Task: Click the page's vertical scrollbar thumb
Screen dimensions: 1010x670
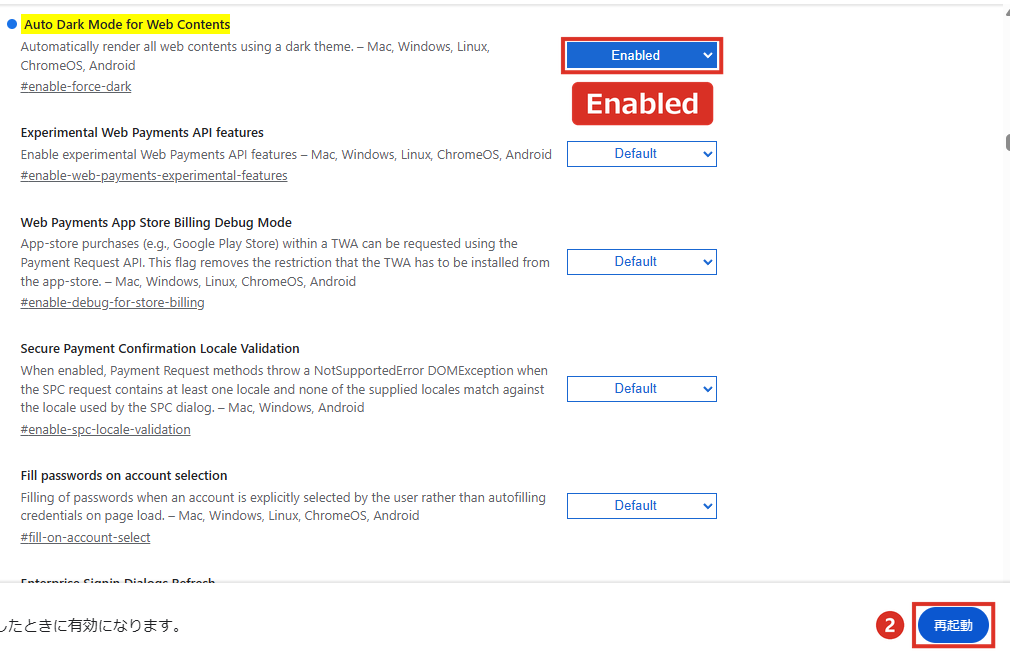Action: (x=1007, y=142)
